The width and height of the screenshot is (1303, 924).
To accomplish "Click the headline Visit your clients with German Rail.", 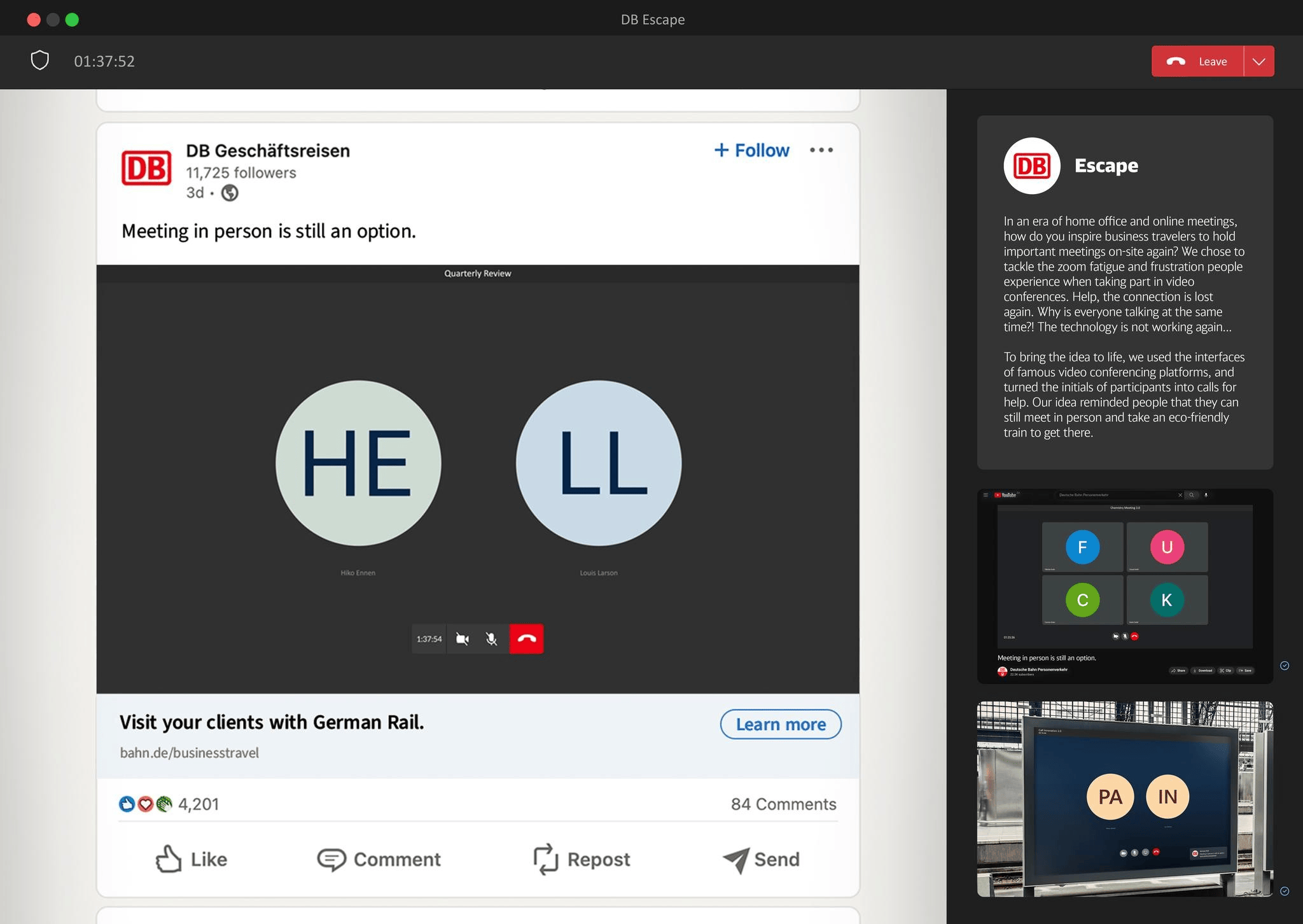I will coord(272,722).
